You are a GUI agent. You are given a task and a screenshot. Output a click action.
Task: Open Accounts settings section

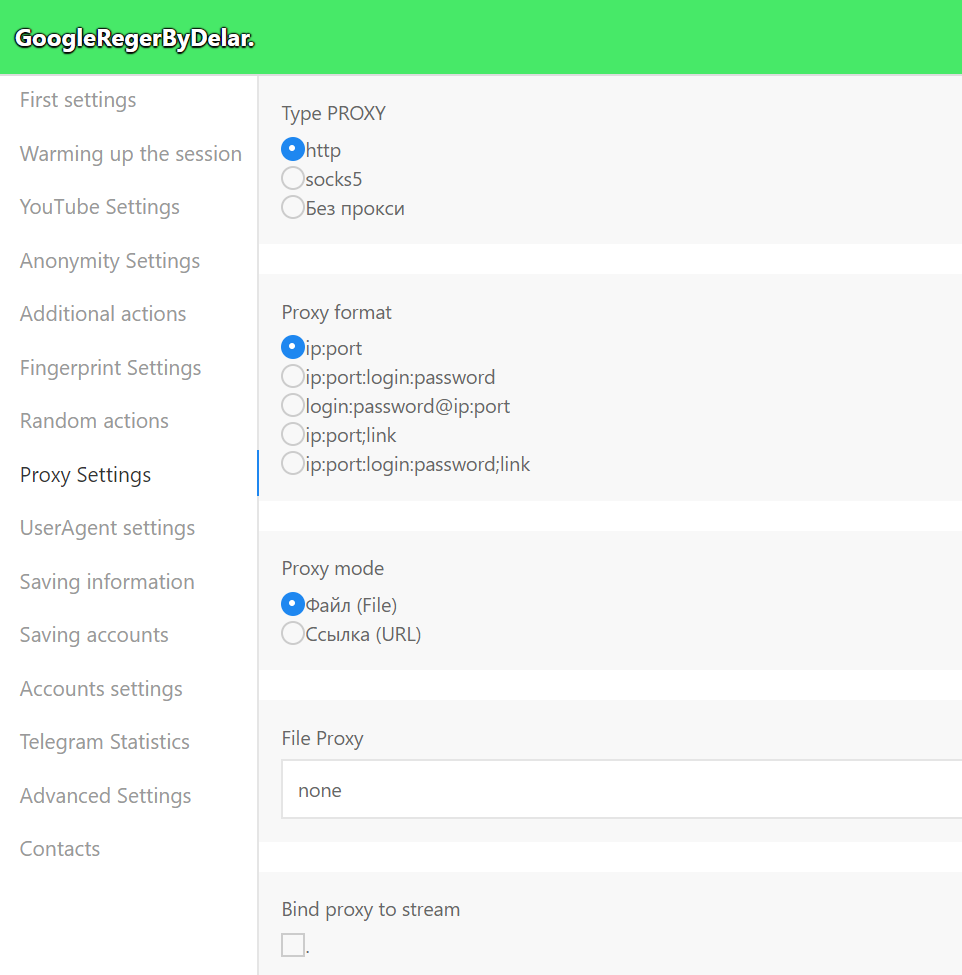(x=101, y=688)
